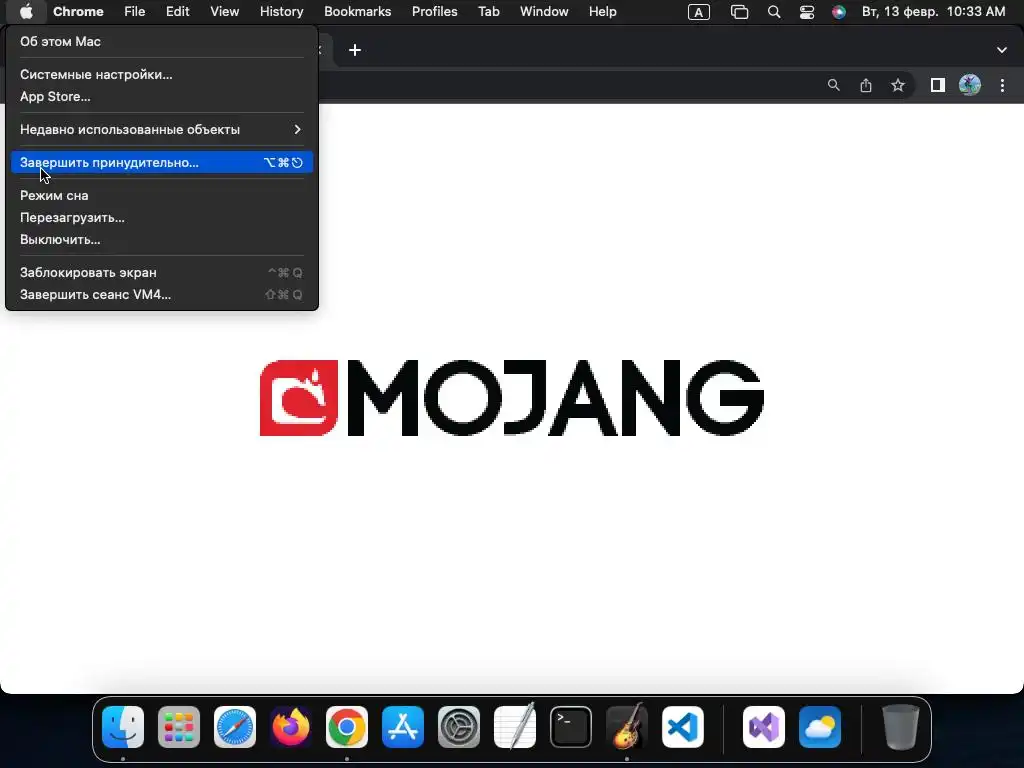Expand the tab search chevron
The height and width of the screenshot is (768, 1024).
(1002, 50)
